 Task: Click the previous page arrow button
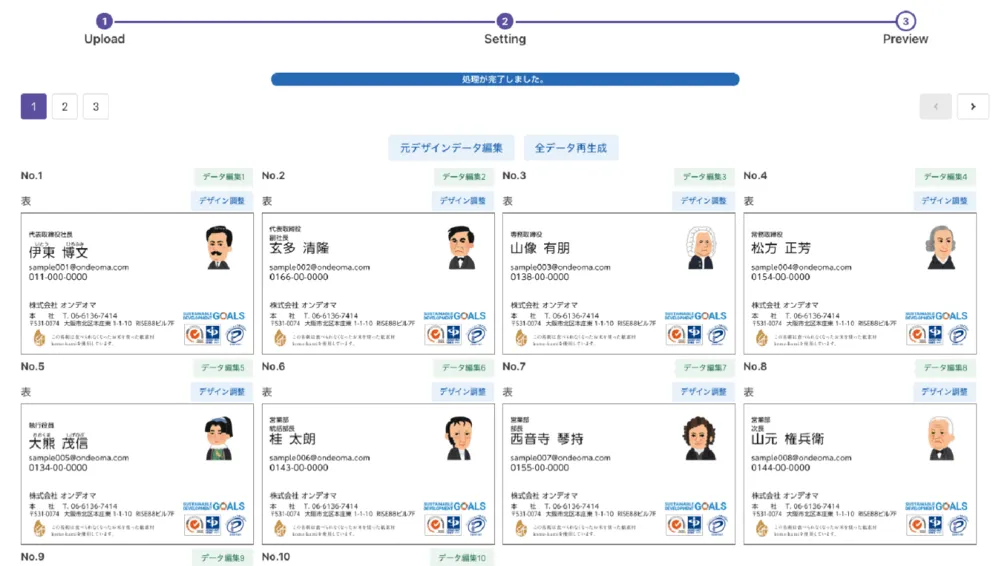tap(936, 107)
